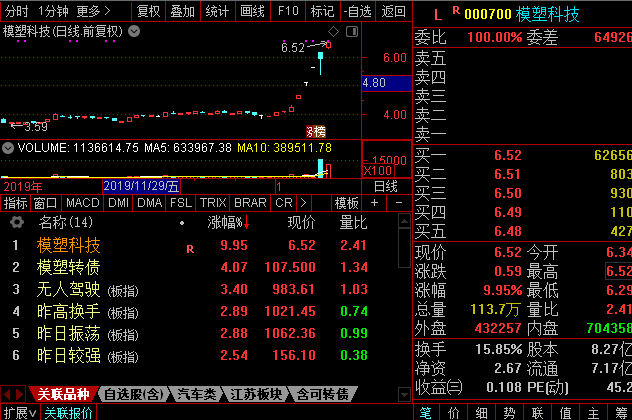Click the R icon before 000700
This screenshot has height=420, width=632.
point(456,10)
